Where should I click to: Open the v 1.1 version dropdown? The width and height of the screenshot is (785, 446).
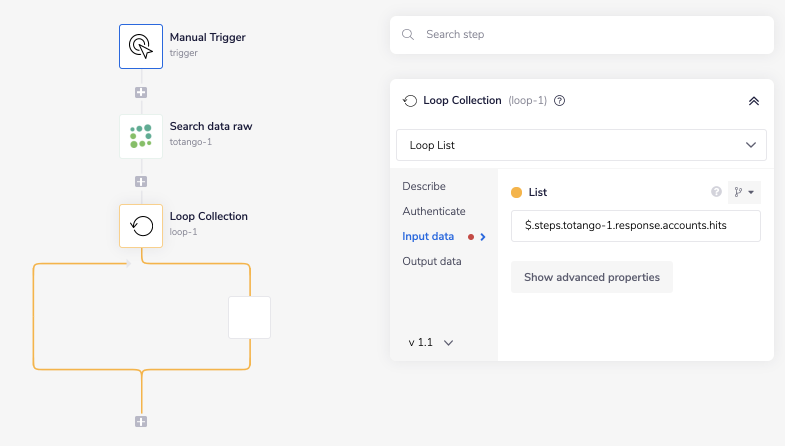[431, 342]
